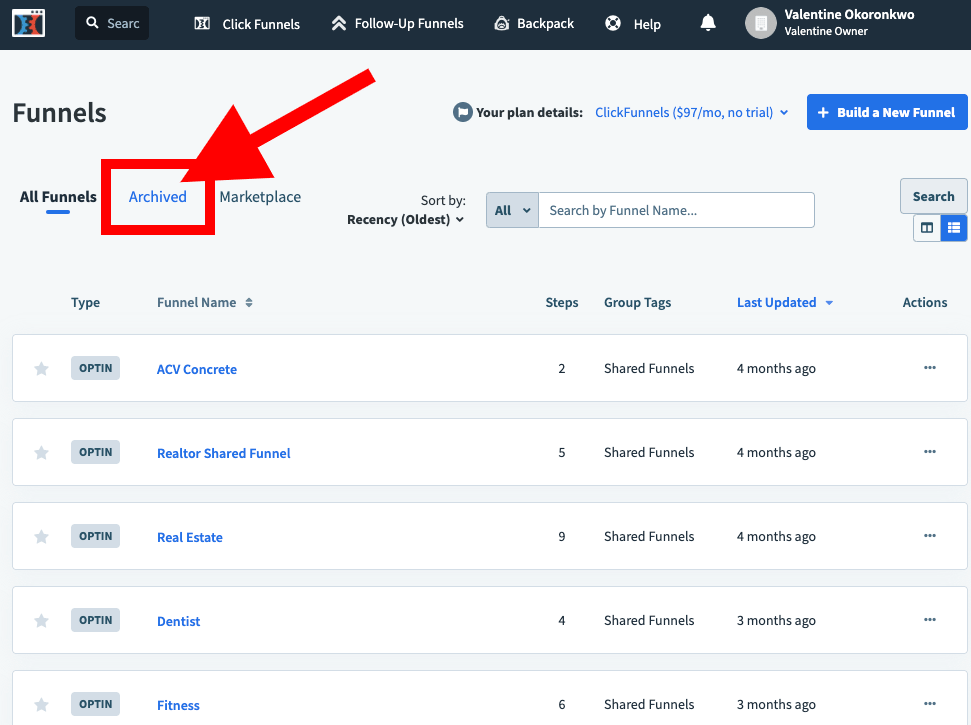This screenshot has width=971, height=725.
Task: Open the ACV Concrete funnel
Action: tap(197, 370)
